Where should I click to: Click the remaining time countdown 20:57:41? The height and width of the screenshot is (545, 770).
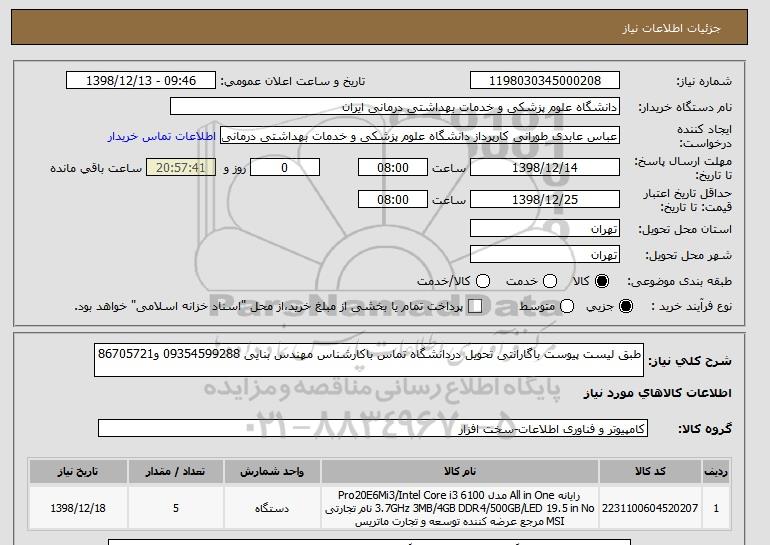[x=181, y=167]
